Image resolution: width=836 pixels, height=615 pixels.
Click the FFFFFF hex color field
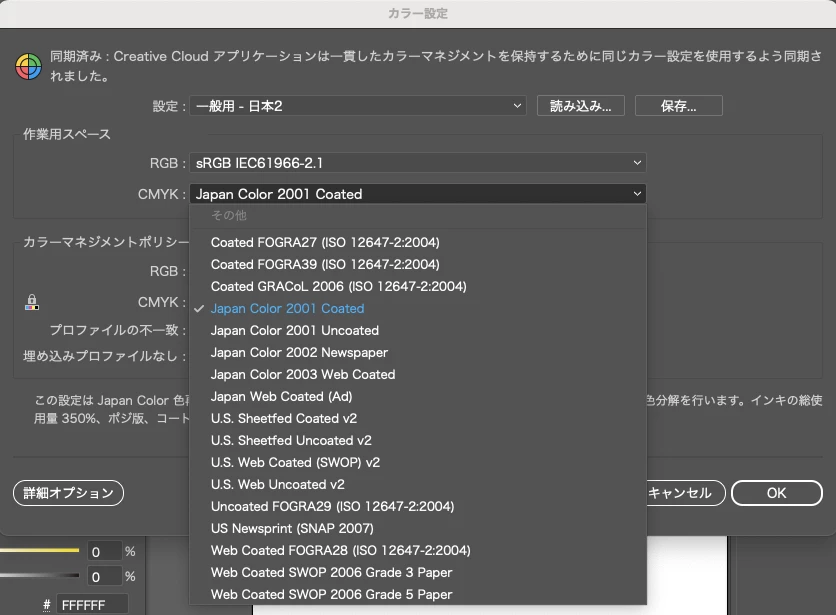coord(92,605)
